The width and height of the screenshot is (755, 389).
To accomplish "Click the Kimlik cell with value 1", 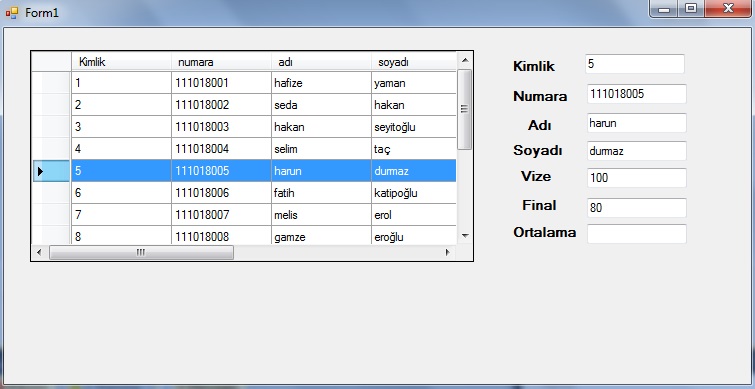I will [121, 83].
